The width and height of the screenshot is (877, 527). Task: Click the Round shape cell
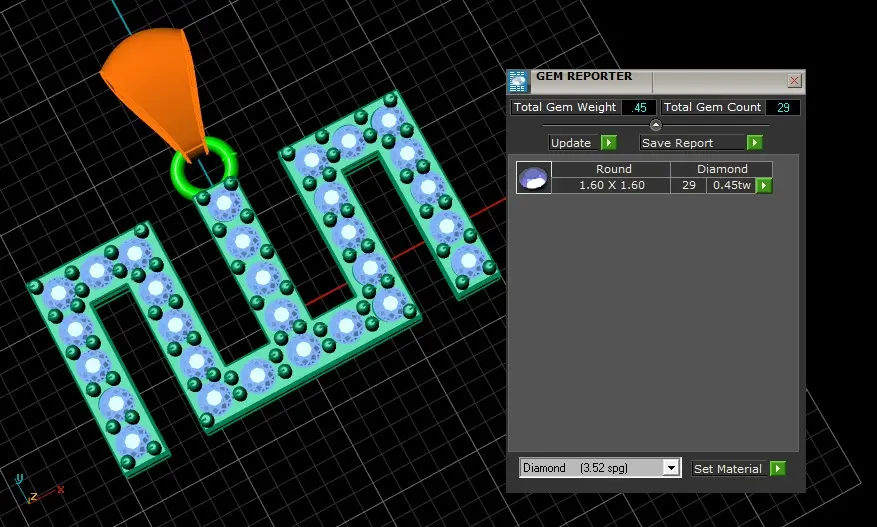(x=613, y=169)
